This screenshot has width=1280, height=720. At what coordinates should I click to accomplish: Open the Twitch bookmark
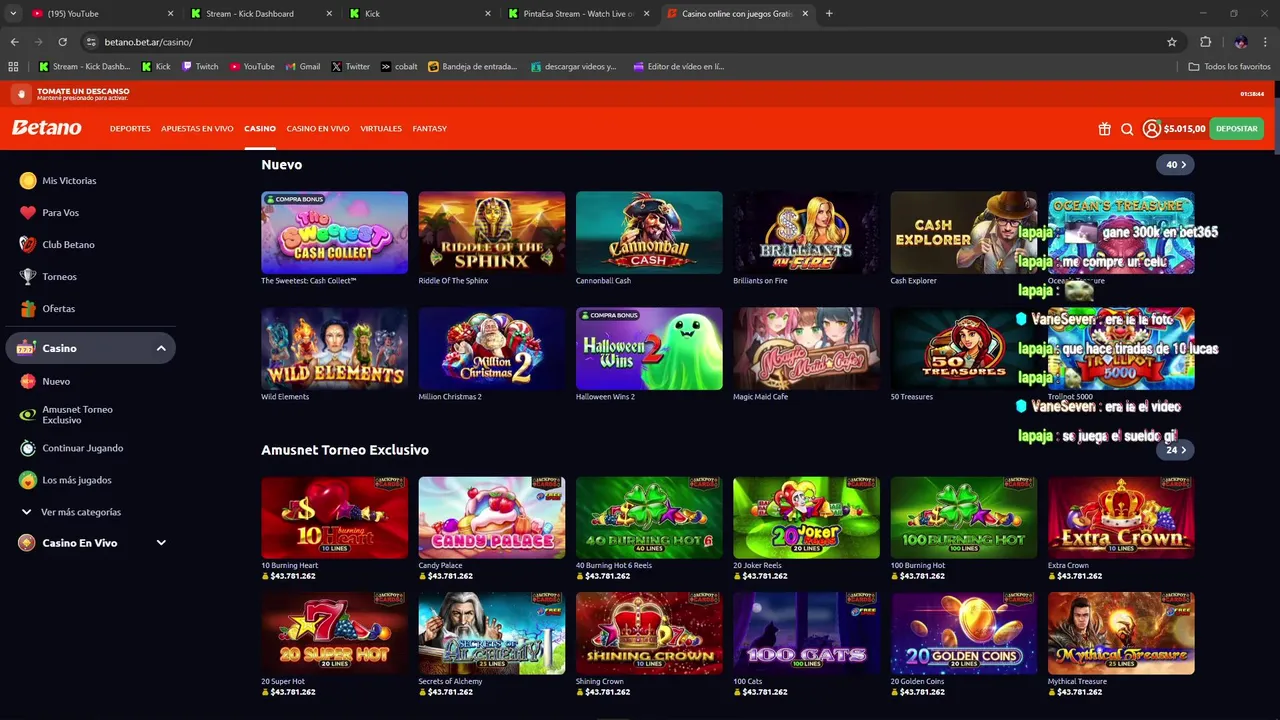tap(200, 67)
